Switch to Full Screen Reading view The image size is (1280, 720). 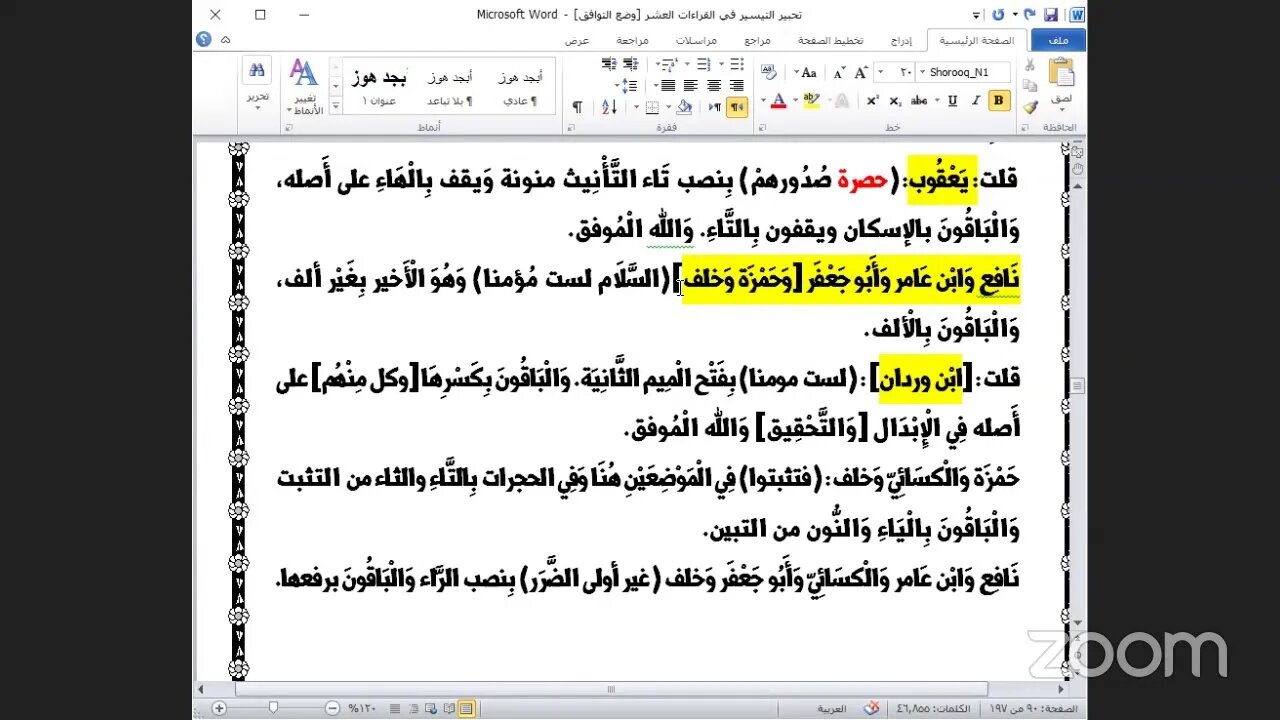pos(447,708)
